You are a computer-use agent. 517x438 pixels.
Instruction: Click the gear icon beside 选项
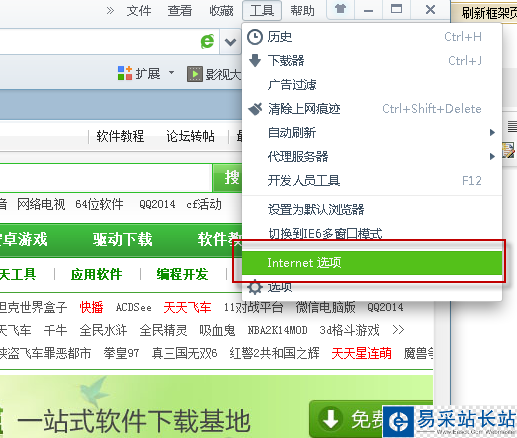coord(255,287)
